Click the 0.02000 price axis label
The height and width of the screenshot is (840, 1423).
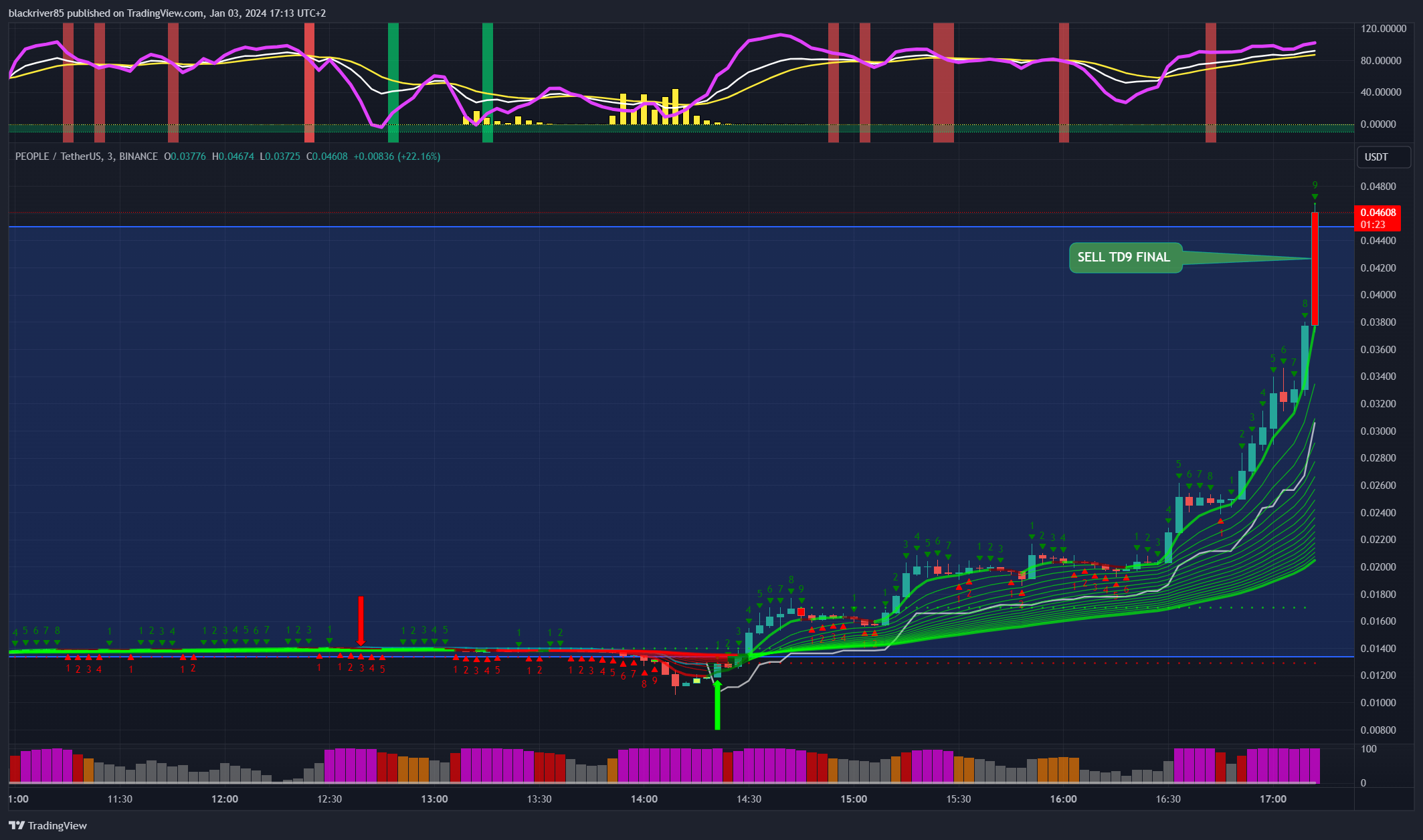[1378, 567]
